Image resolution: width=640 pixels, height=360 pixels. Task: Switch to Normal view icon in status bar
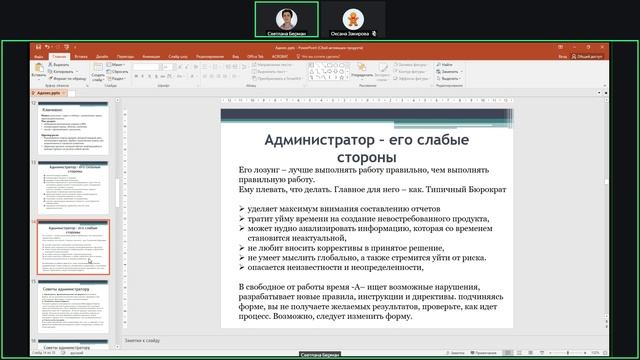[x=508, y=353]
